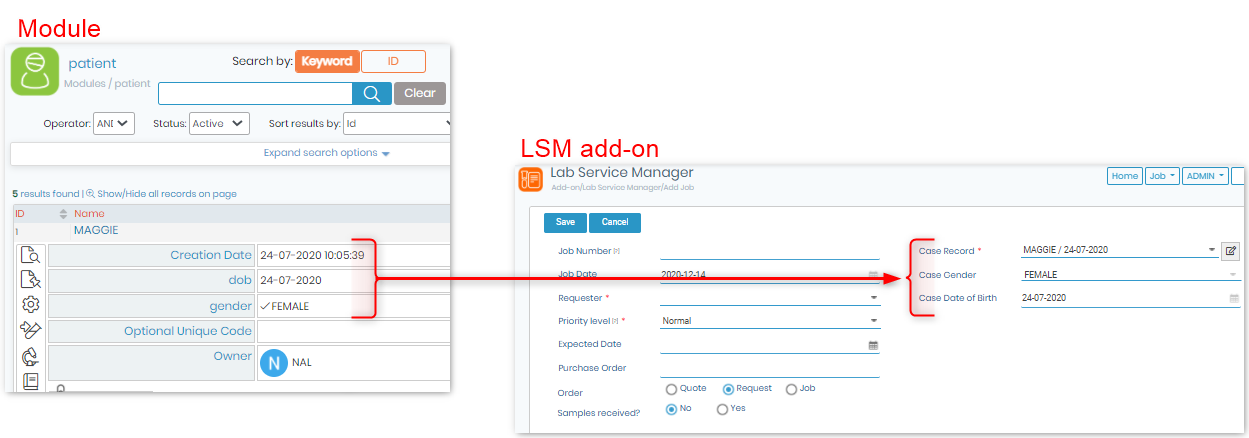Open the Sort results by dropdown

[396, 123]
